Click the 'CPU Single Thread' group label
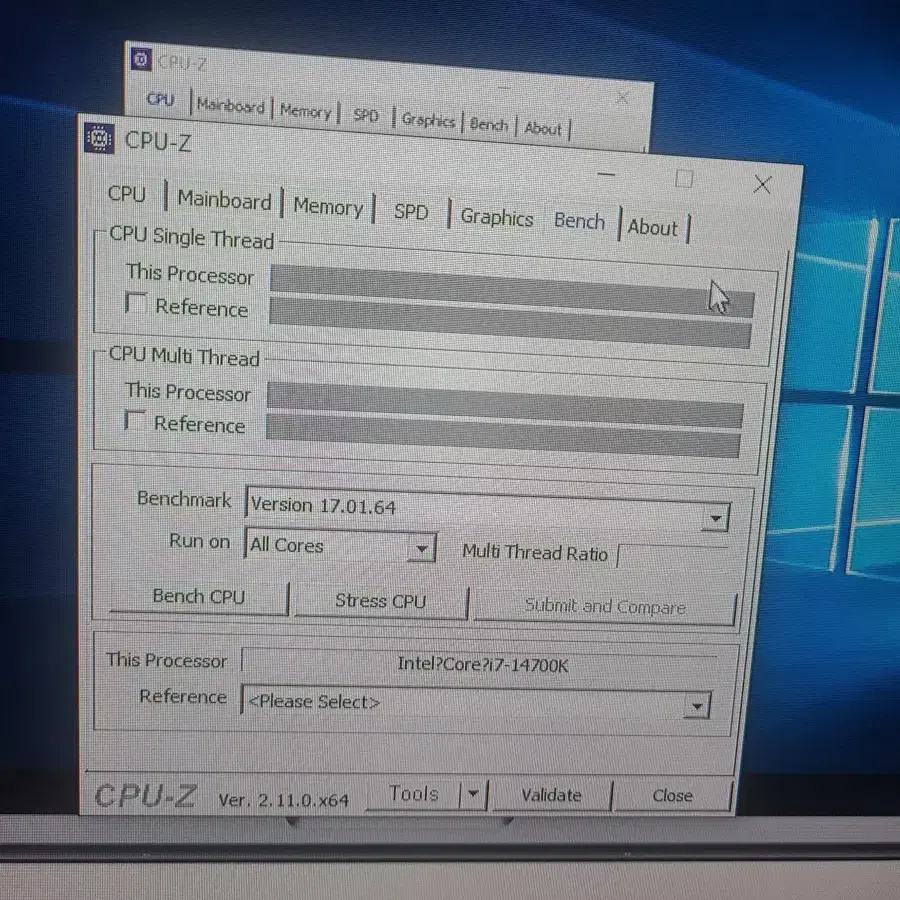900x900 pixels. pos(192,237)
